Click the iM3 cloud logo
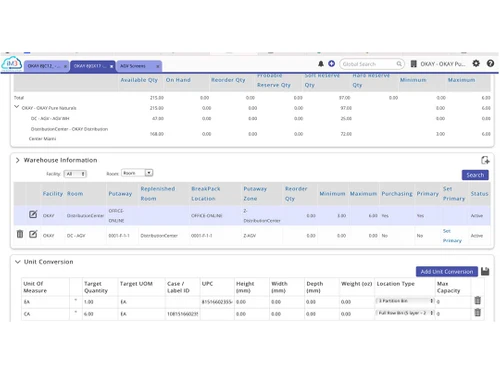The image size is (500, 375). [12, 63]
